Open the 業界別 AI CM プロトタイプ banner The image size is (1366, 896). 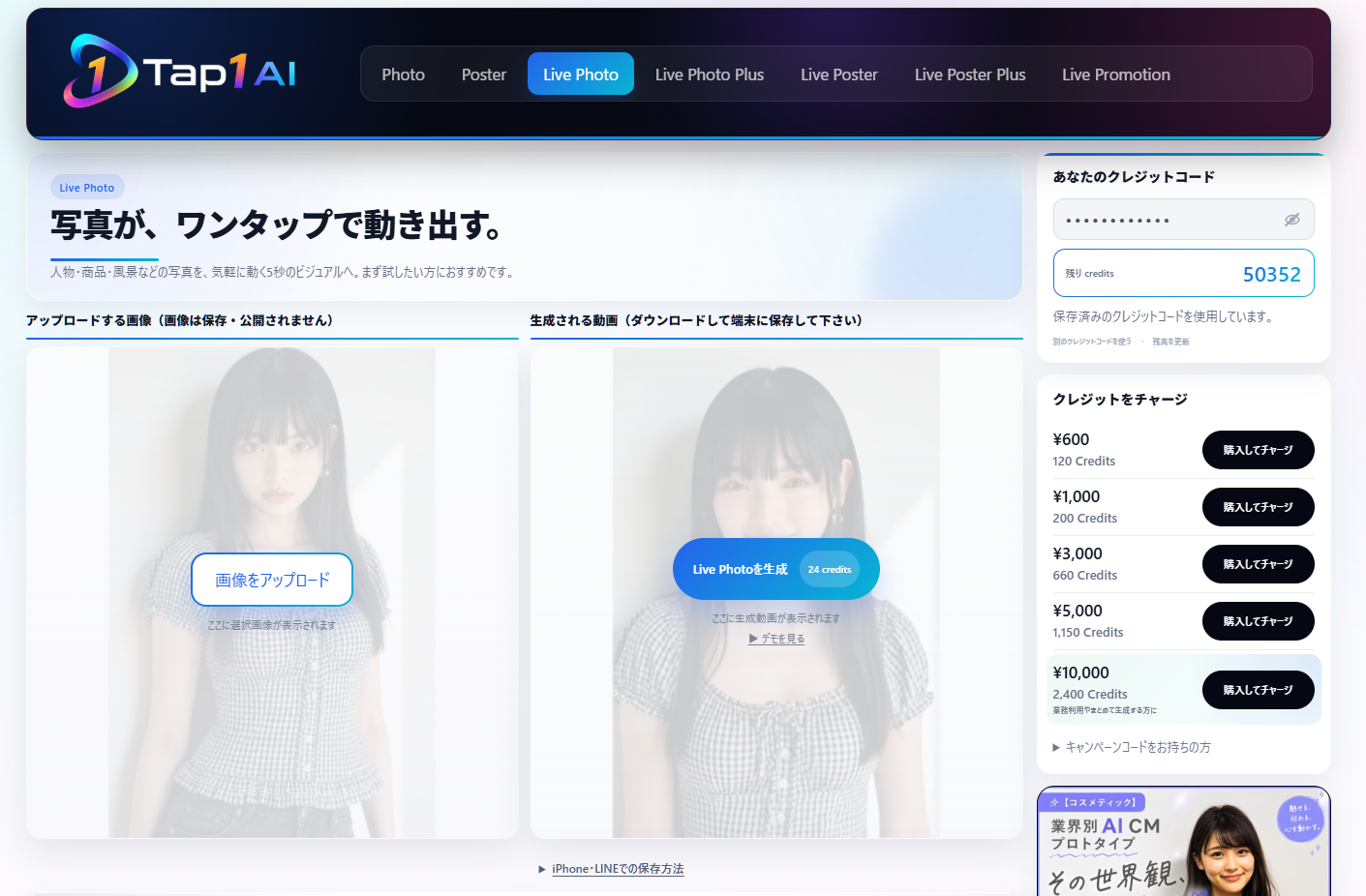click(x=1183, y=842)
